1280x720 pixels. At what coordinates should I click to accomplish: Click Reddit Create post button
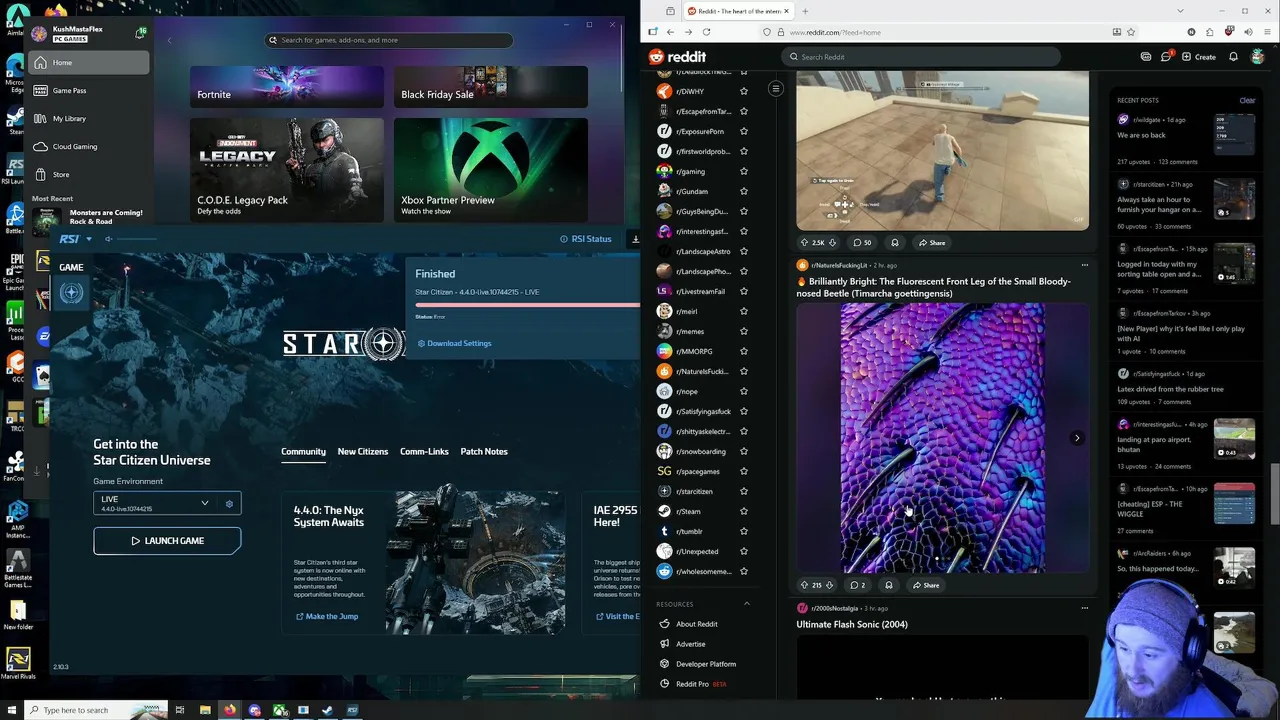(x=1199, y=57)
